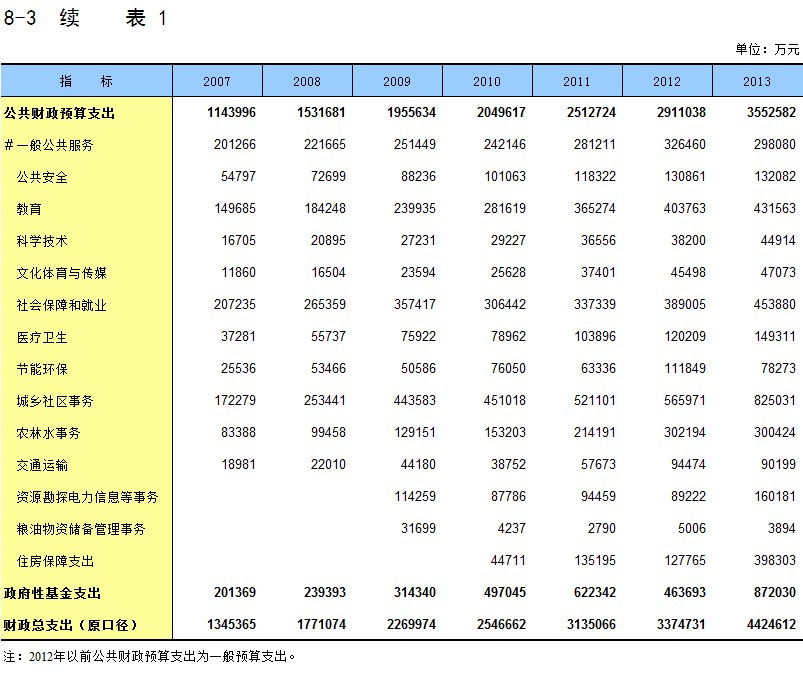The width and height of the screenshot is (803, 673).
Task: Click the 教育 row label
Action: (x=29, y=209)
